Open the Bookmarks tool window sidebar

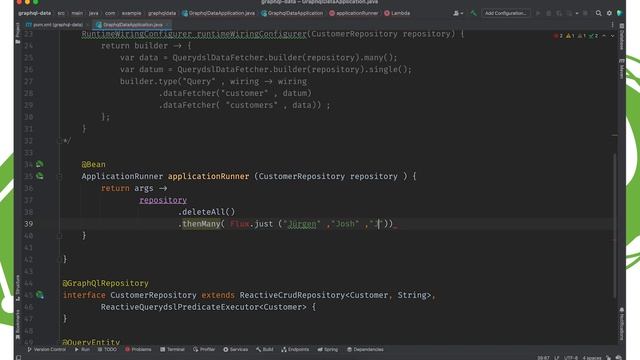[18, 324]
